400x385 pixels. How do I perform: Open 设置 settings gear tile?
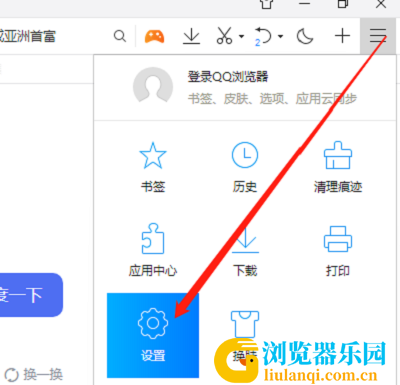[x=153, y=335]
